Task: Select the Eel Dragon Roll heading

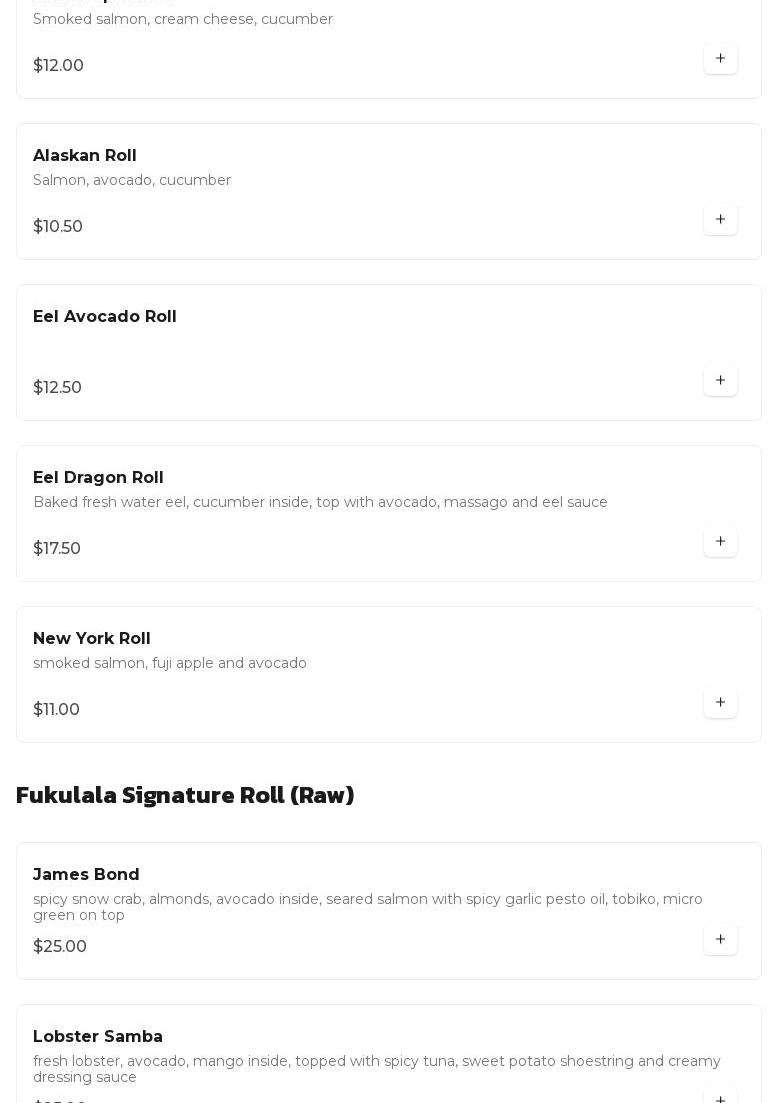Action: click(98, 478)
